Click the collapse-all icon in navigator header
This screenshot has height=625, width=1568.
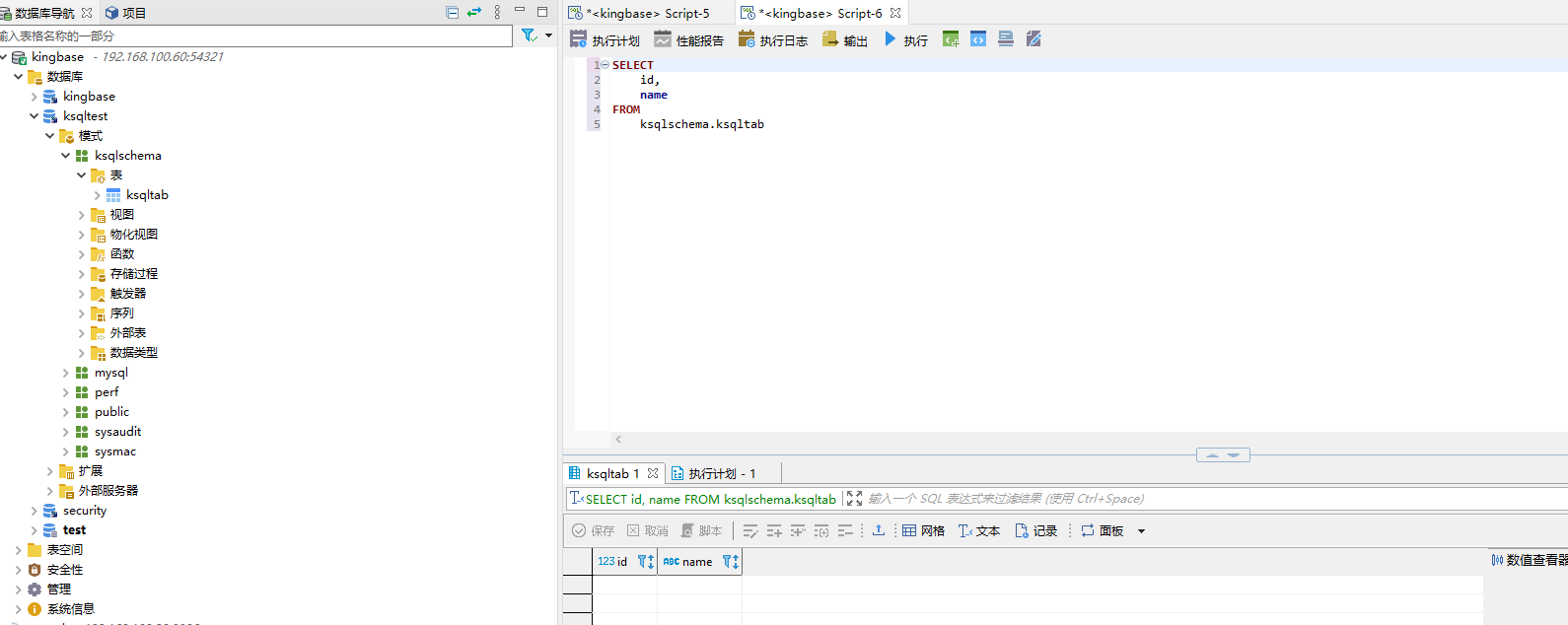(453, 13)
